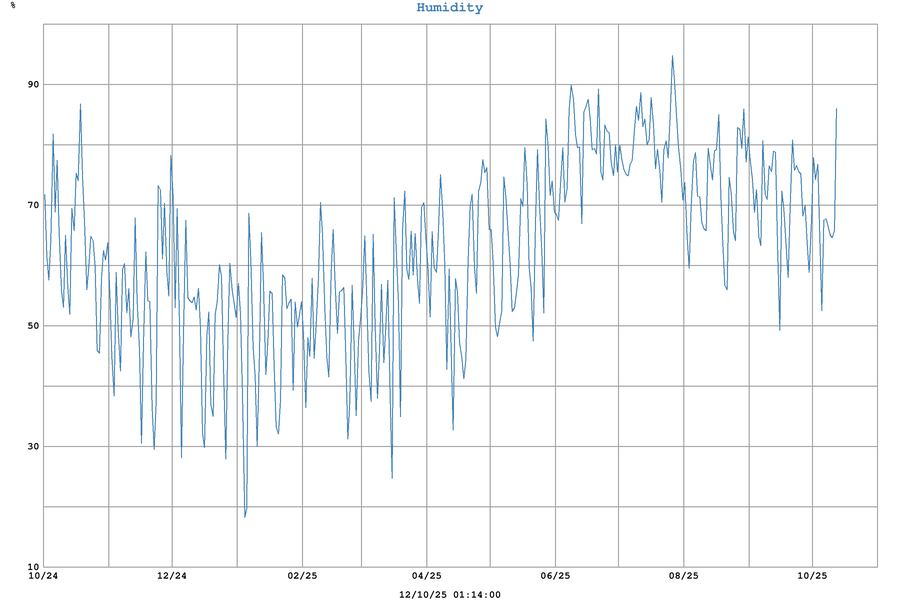Select the first data point at line's left start
900x600 pixels.
coord(44,195)
